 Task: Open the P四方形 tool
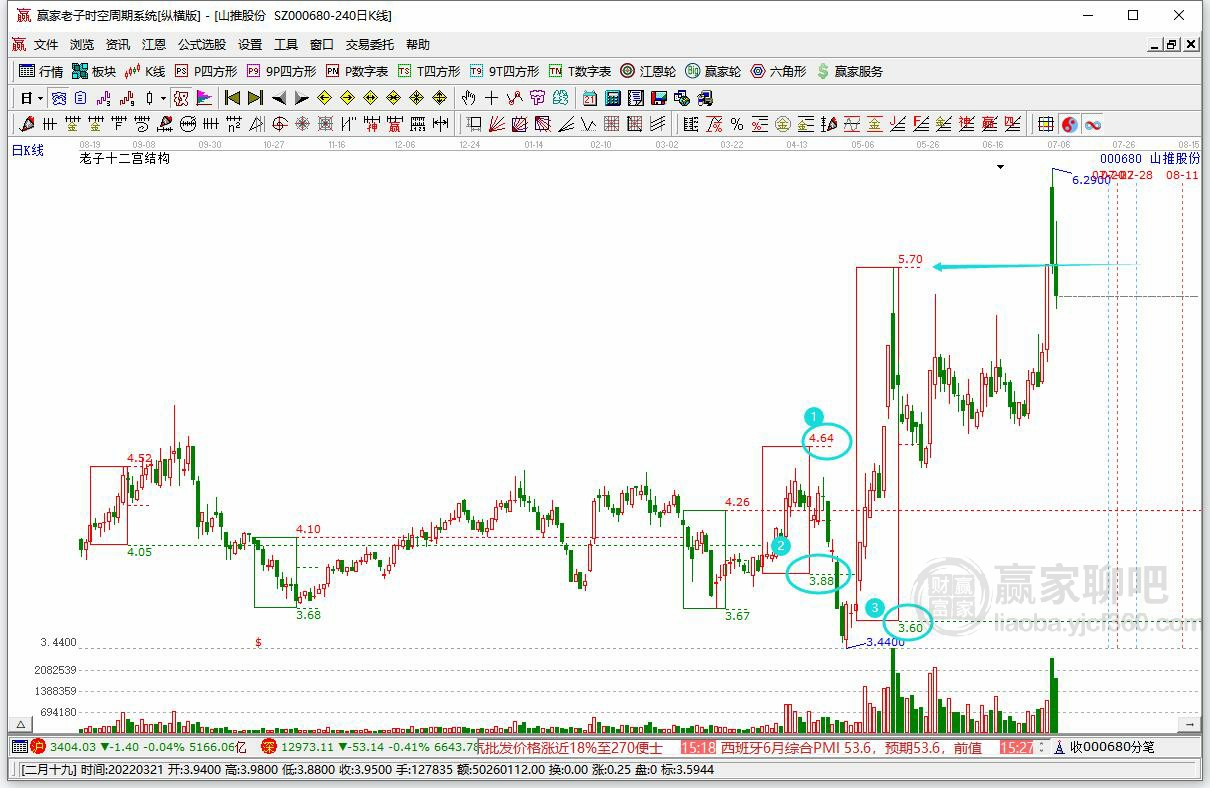pyautogui.click(x=206, y=71)
